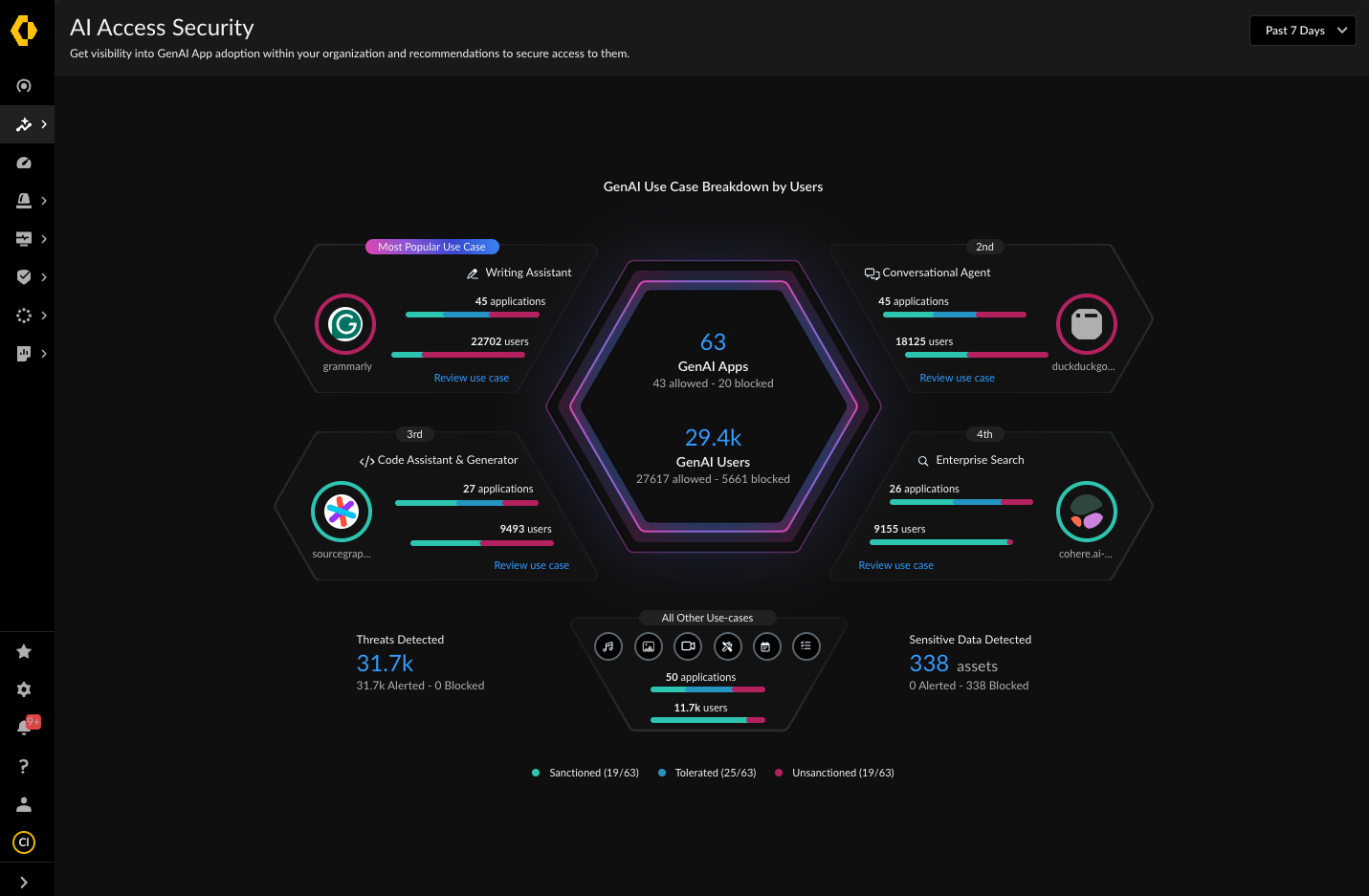This screenshot has width=1369, height=896.
Task: Click the 31.7k Threats Detected value
Action: click(x=385, y=664)
